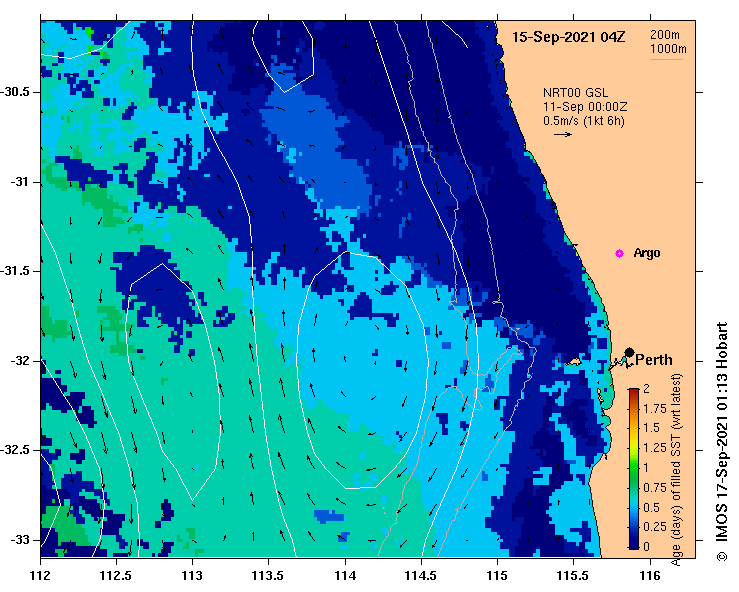Click latitude label '-33'

(x=19, y=540)
